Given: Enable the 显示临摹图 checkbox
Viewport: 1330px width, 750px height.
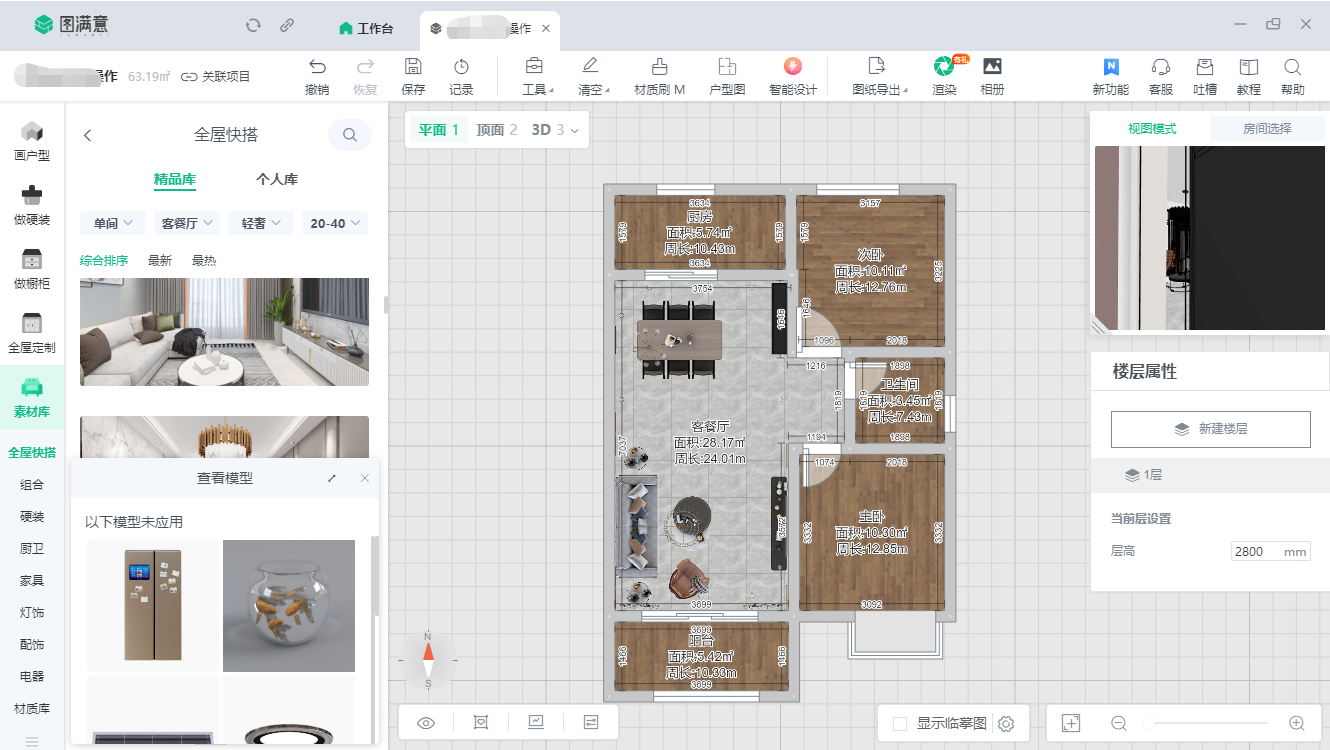Looking at the screenshot, I should [x=900, y=723].
